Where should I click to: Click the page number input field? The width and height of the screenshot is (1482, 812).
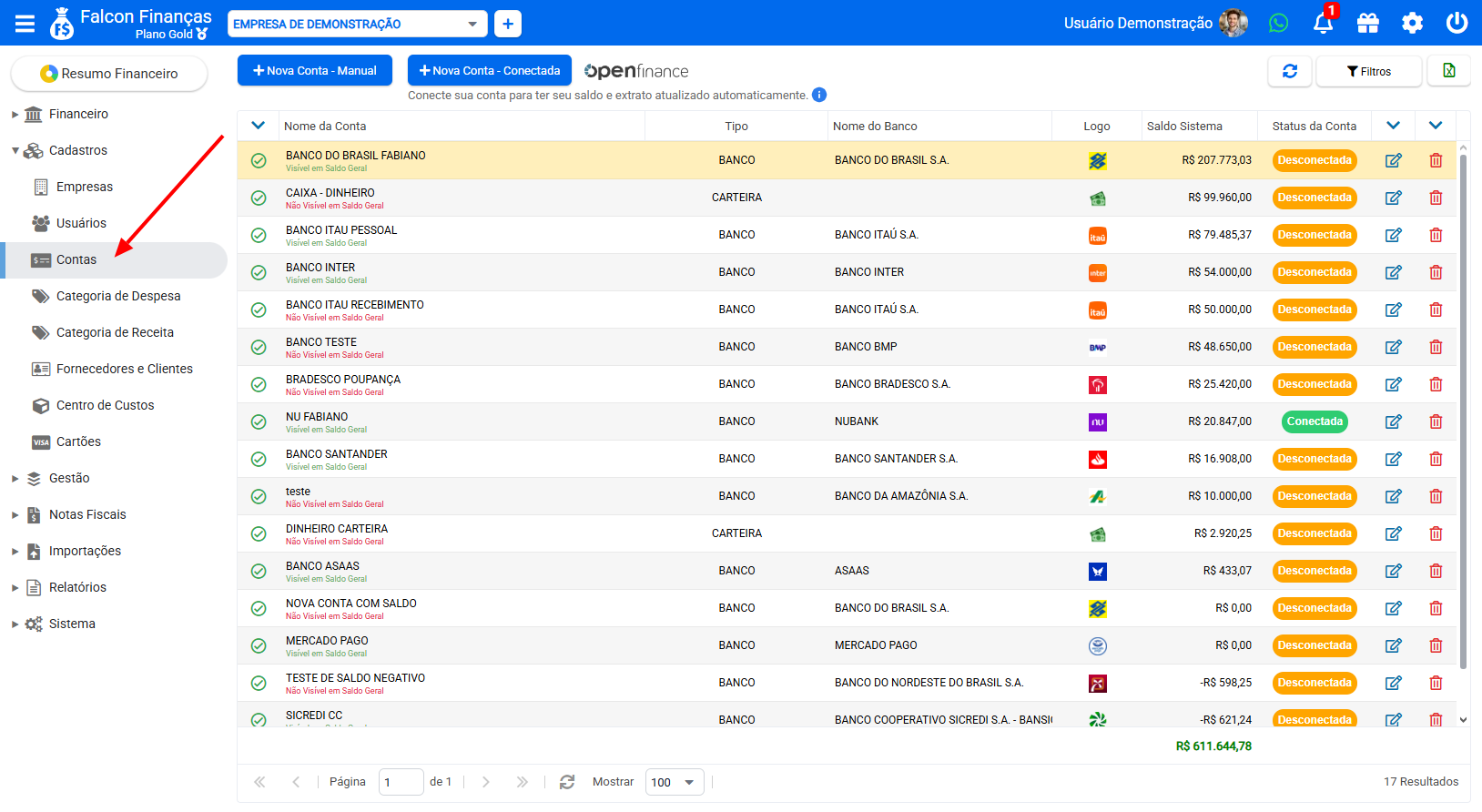click(401, 782)
